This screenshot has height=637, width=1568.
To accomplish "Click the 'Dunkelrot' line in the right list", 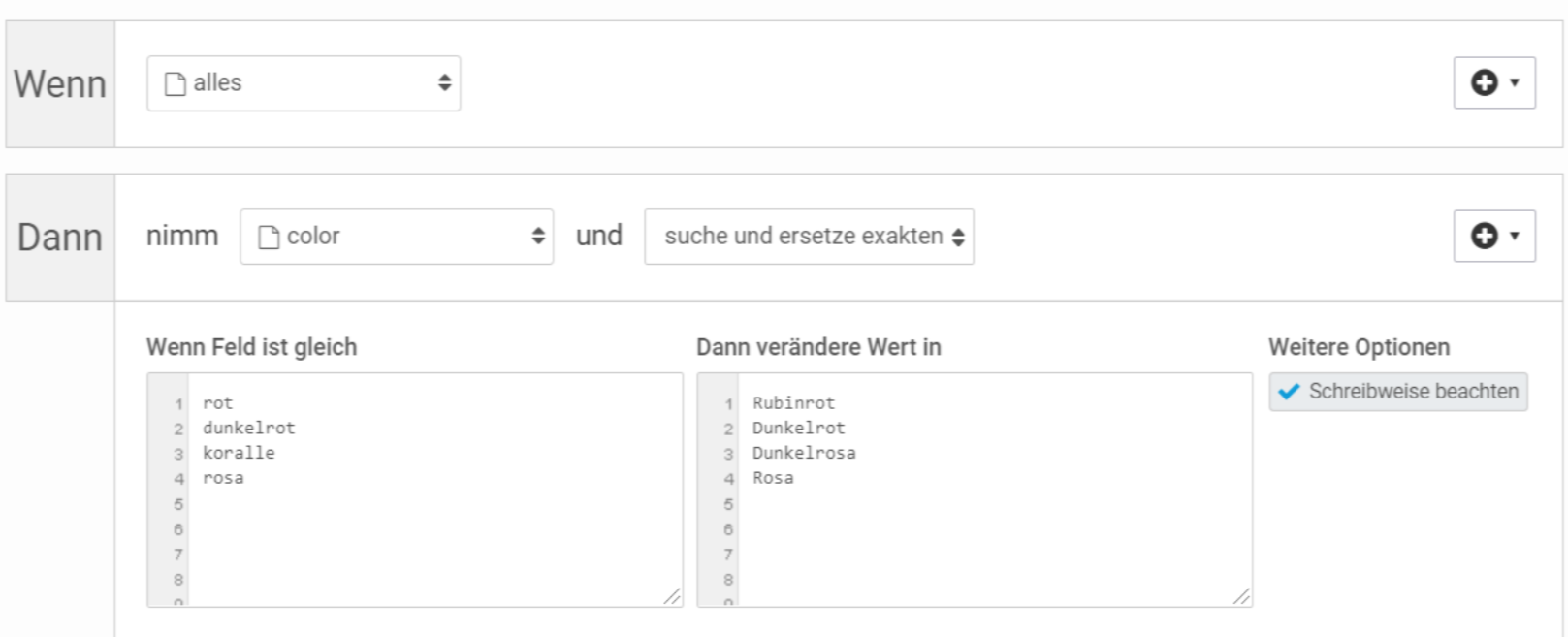I will click(799, 428).
